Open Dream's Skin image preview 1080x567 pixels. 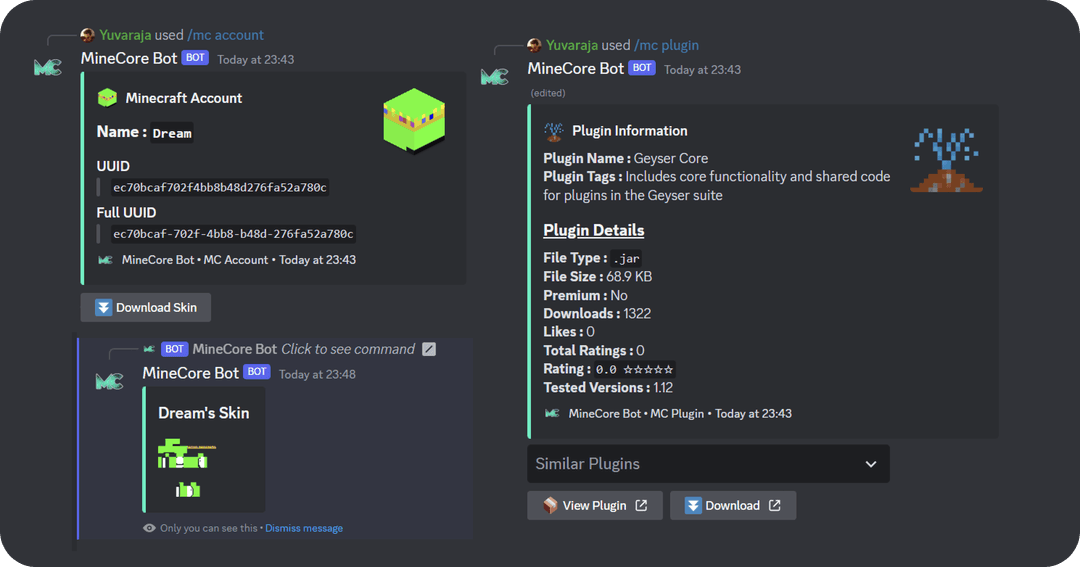187,468
